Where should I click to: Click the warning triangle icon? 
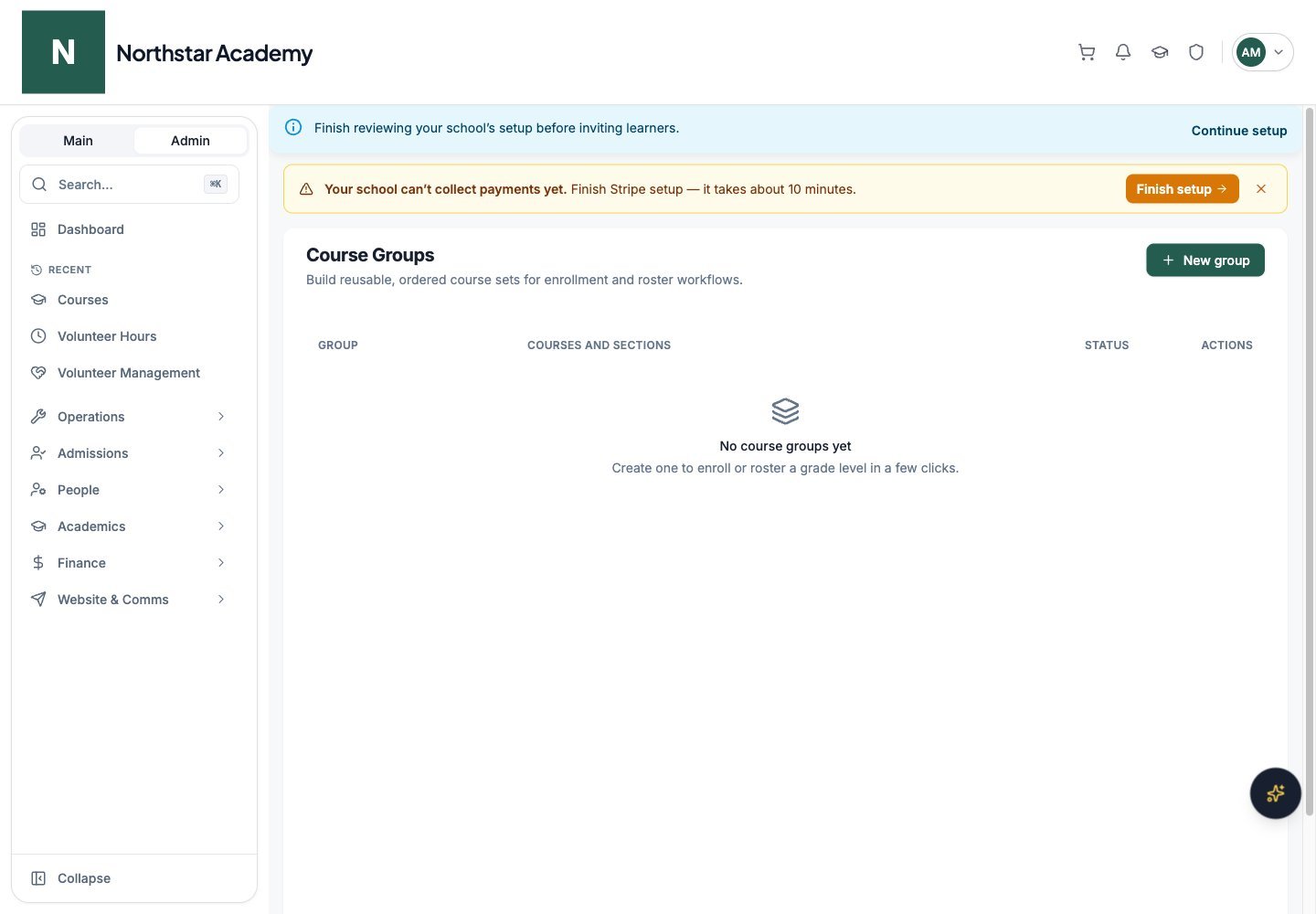coord(306,189)
